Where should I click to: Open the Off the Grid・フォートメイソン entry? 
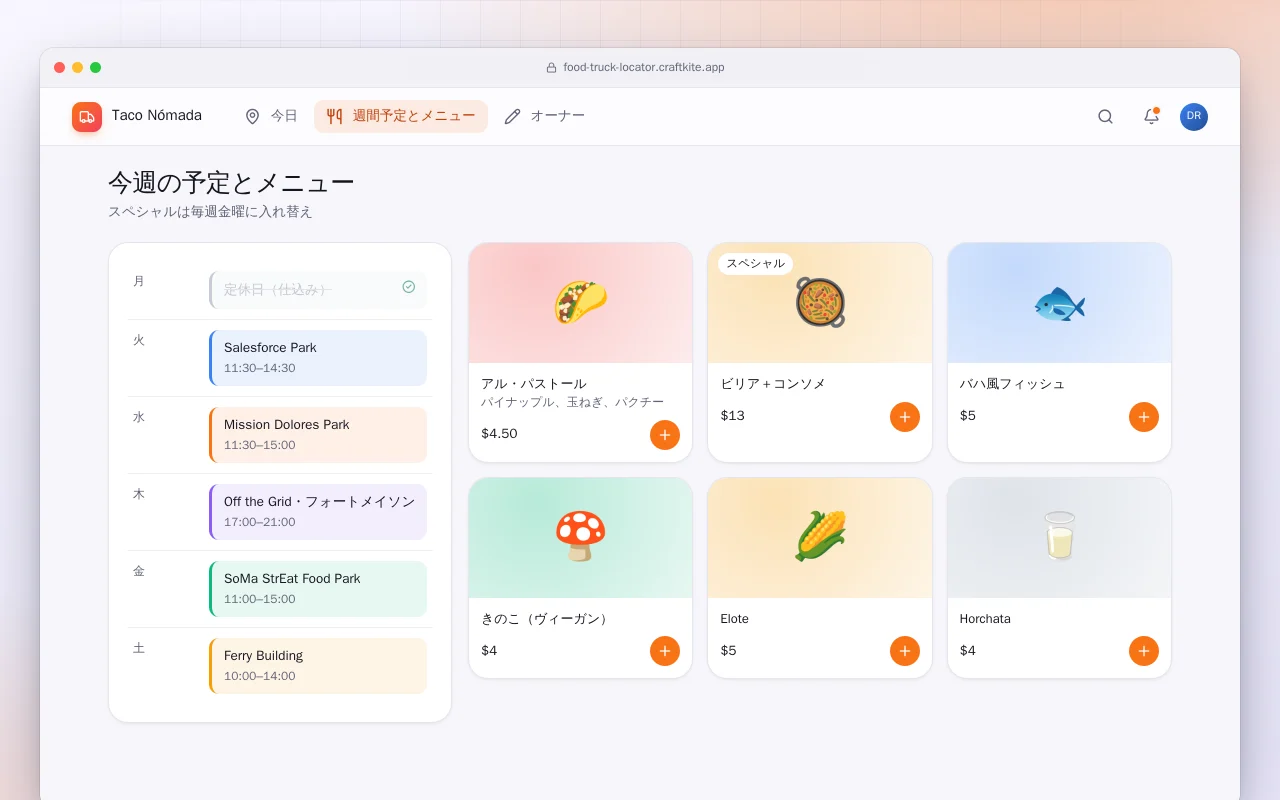318,512
